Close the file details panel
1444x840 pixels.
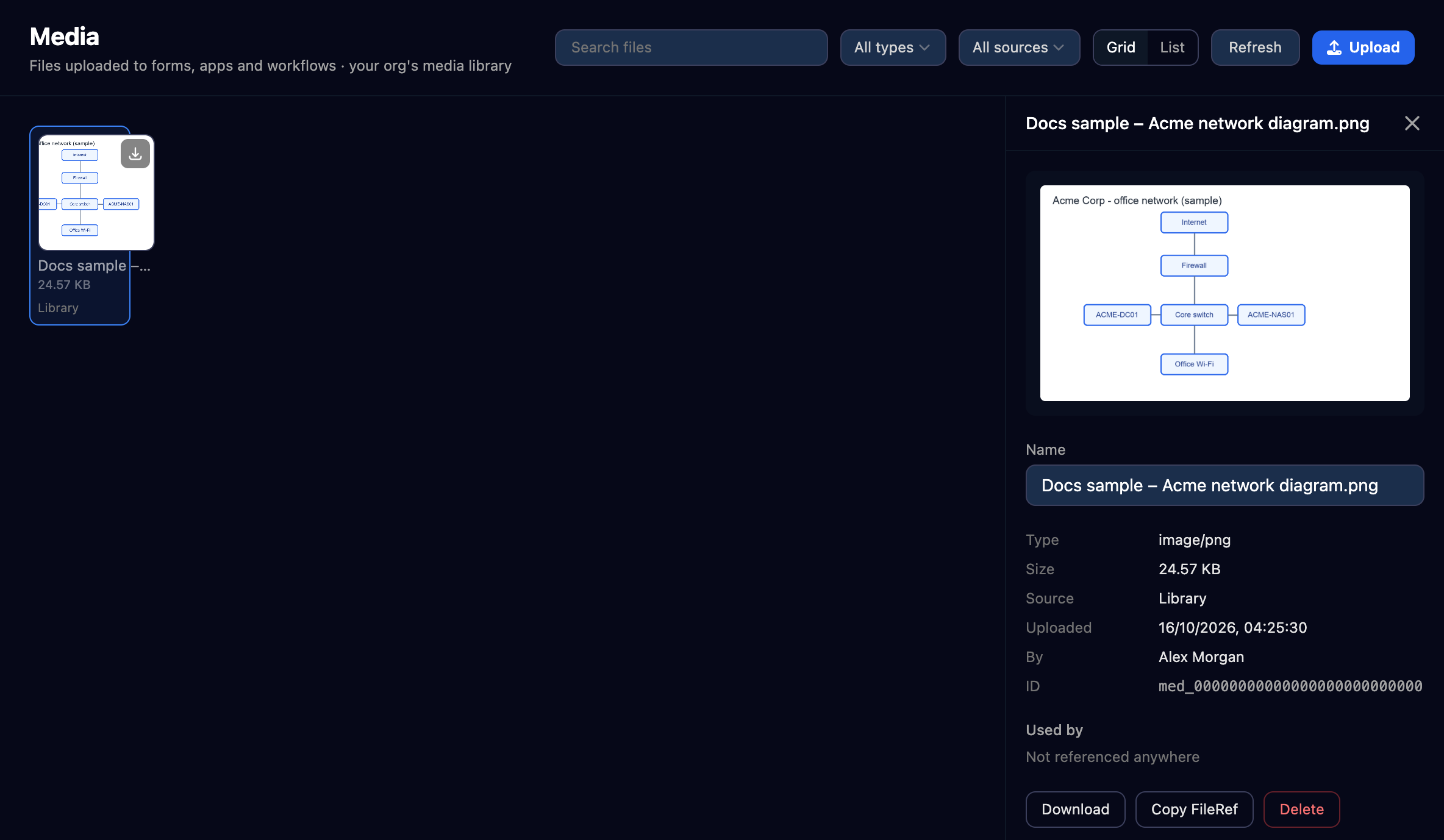[x=1412, y=123]
